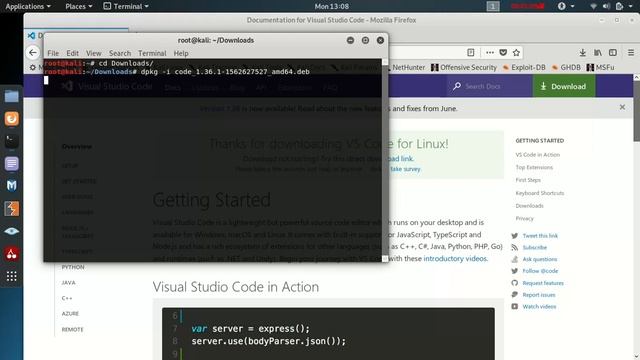Open Firefox reader view icon
Viewport: 640px width, 360px height.
coord(471,52)
